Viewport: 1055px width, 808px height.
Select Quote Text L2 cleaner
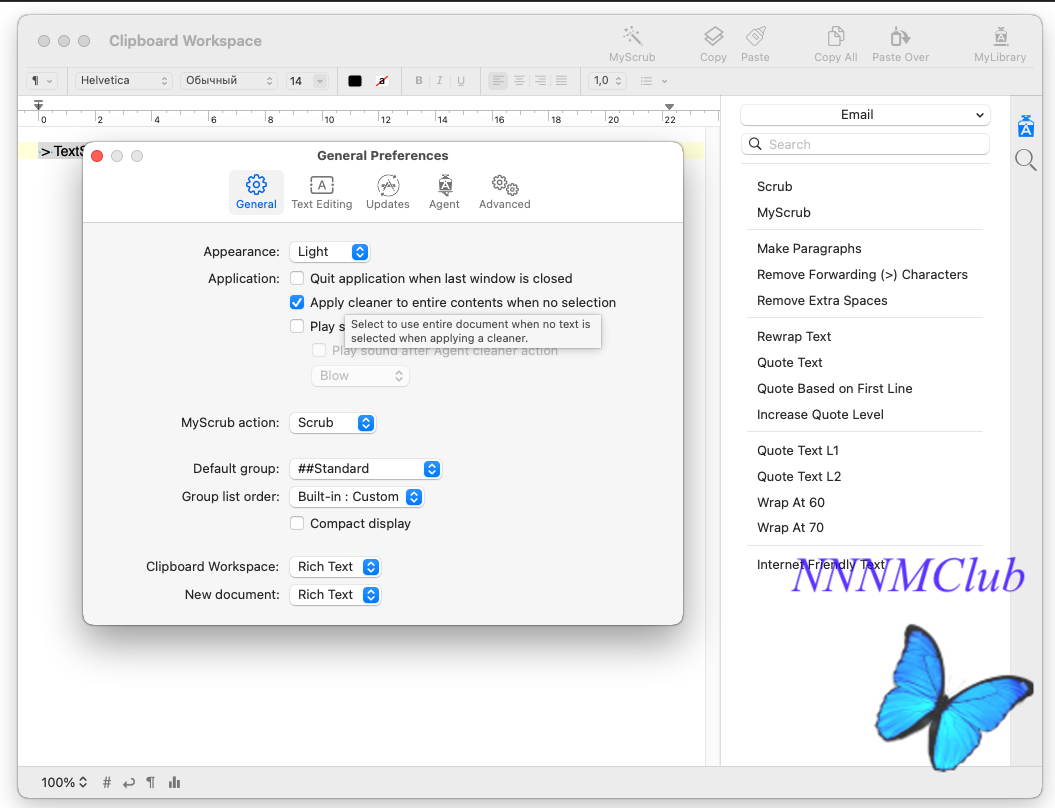point(799,476)
